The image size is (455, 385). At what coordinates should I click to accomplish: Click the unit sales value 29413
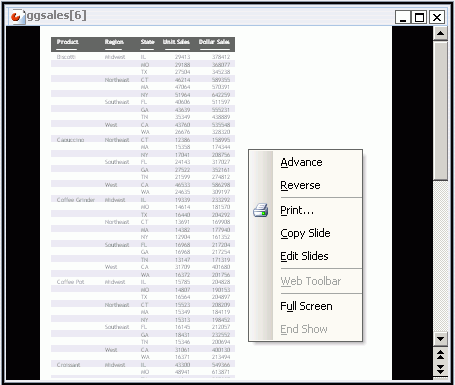click(183, 57)
